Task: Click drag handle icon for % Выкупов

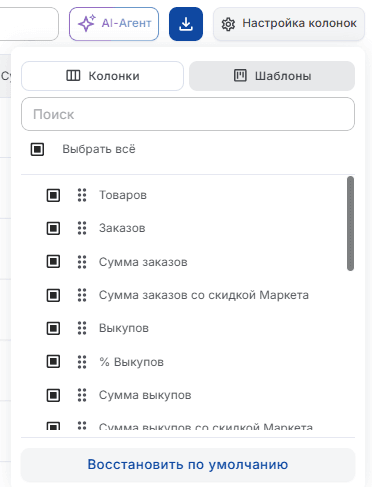Action: click(82, 362)
